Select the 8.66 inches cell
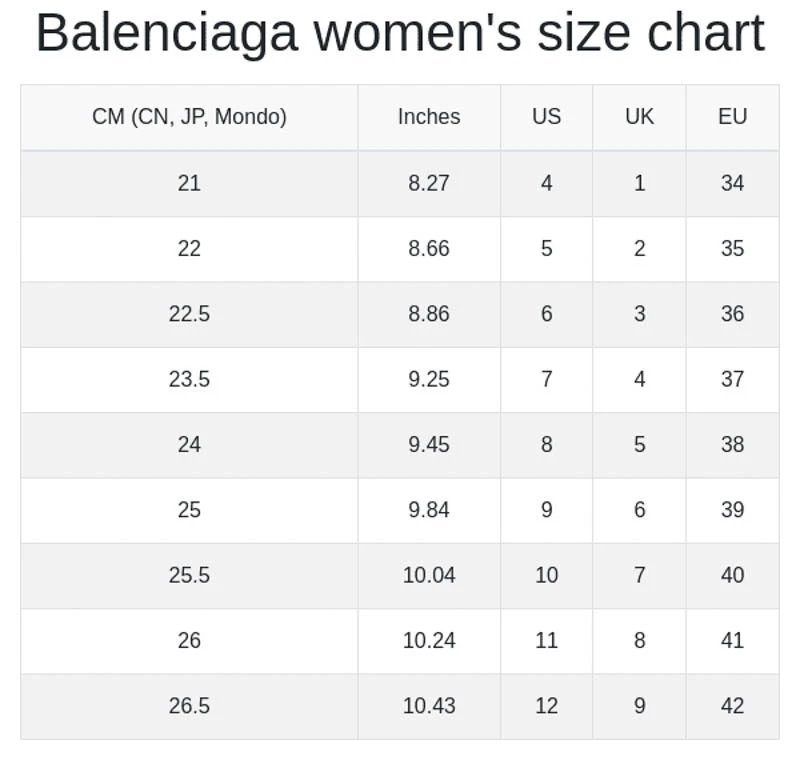800x760 pixels. pyautogui.click(x=429, y=248)
